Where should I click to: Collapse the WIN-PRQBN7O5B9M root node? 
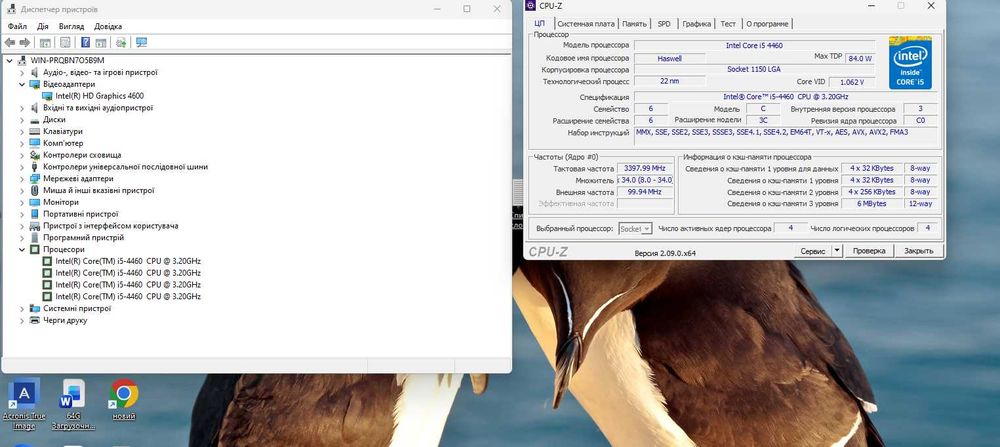tap(9, 61)
